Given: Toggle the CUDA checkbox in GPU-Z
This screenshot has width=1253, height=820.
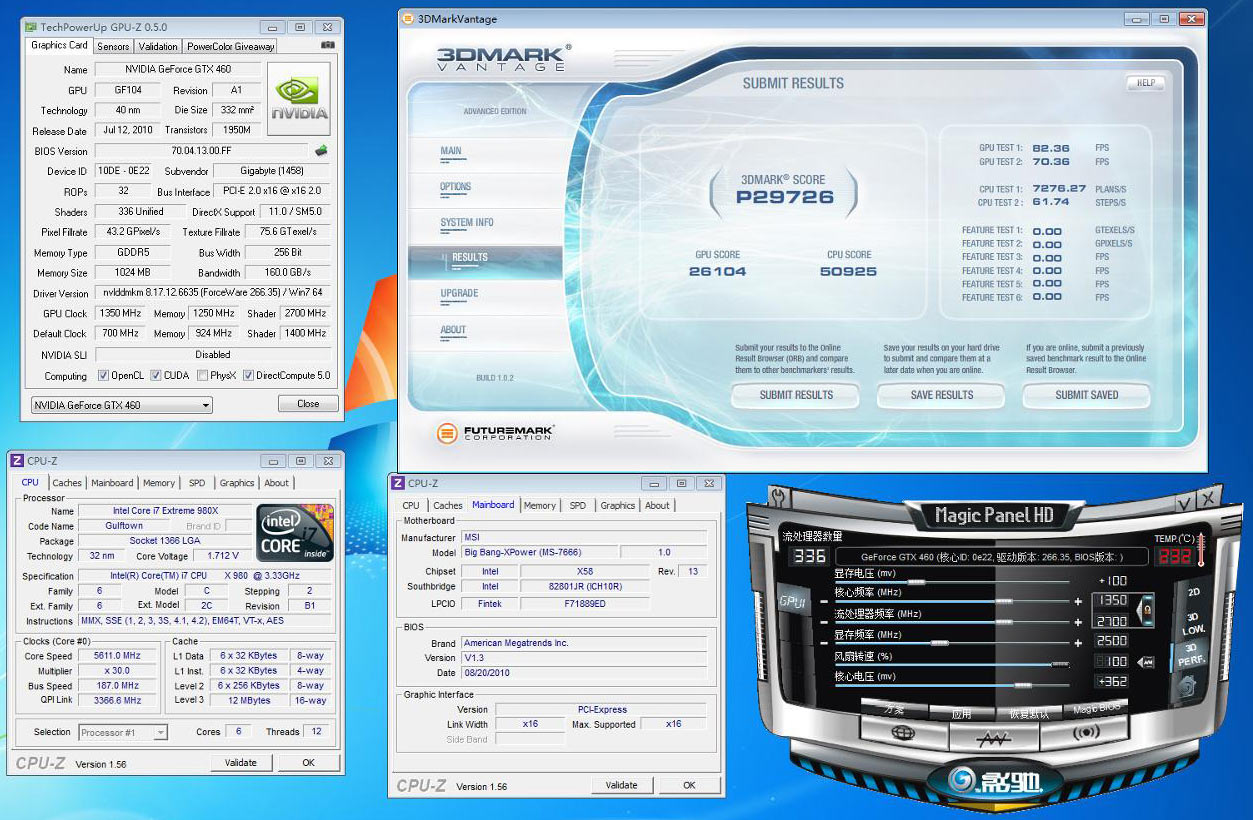Looking at the screenshot, I should [156, 376].
